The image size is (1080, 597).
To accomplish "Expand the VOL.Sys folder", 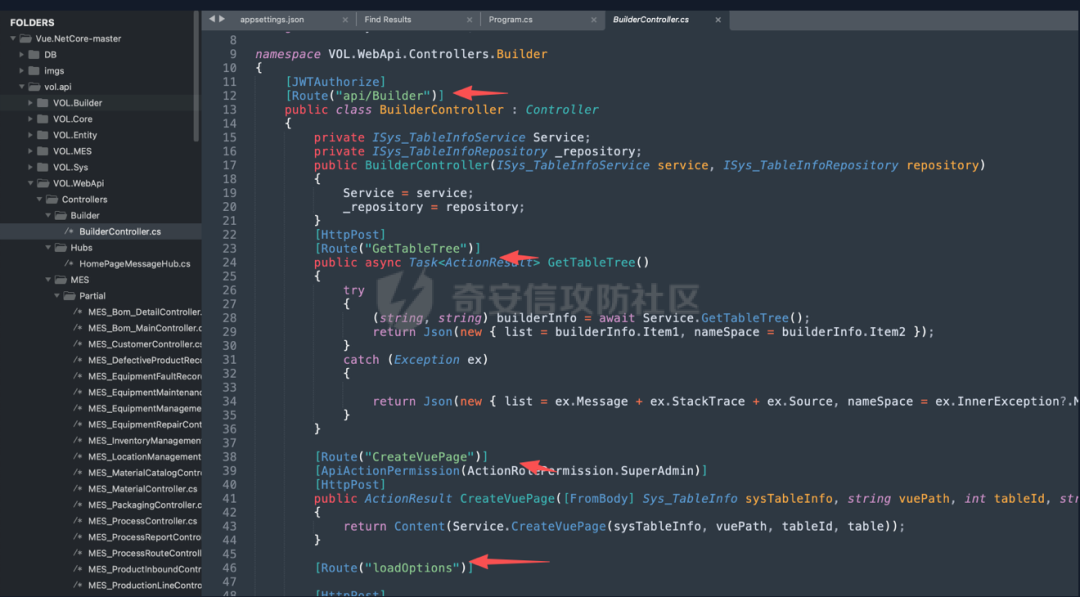I will click(x=30, y=167).
